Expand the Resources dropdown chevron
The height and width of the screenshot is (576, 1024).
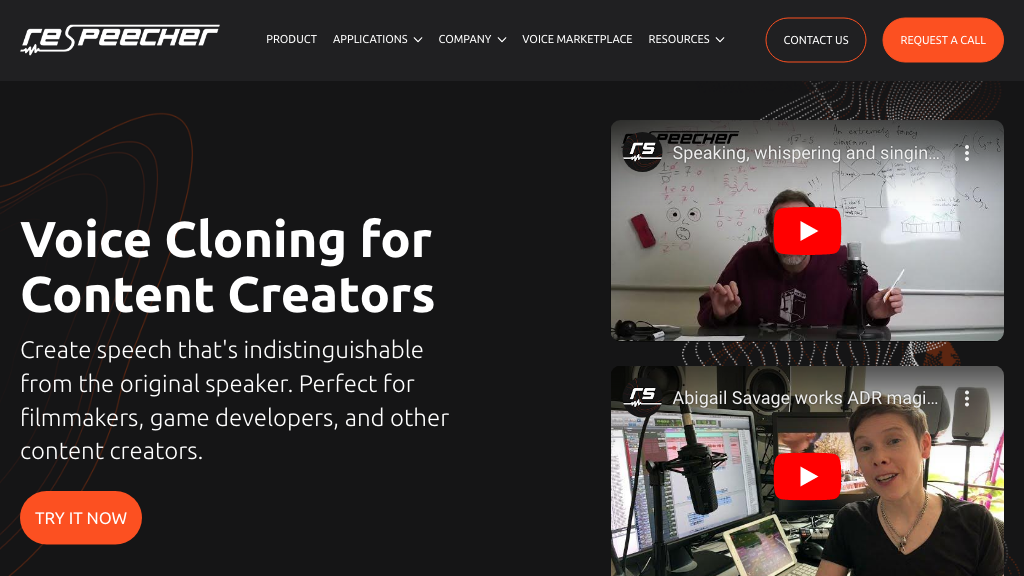pyautogui.click(x=720, y=40)
